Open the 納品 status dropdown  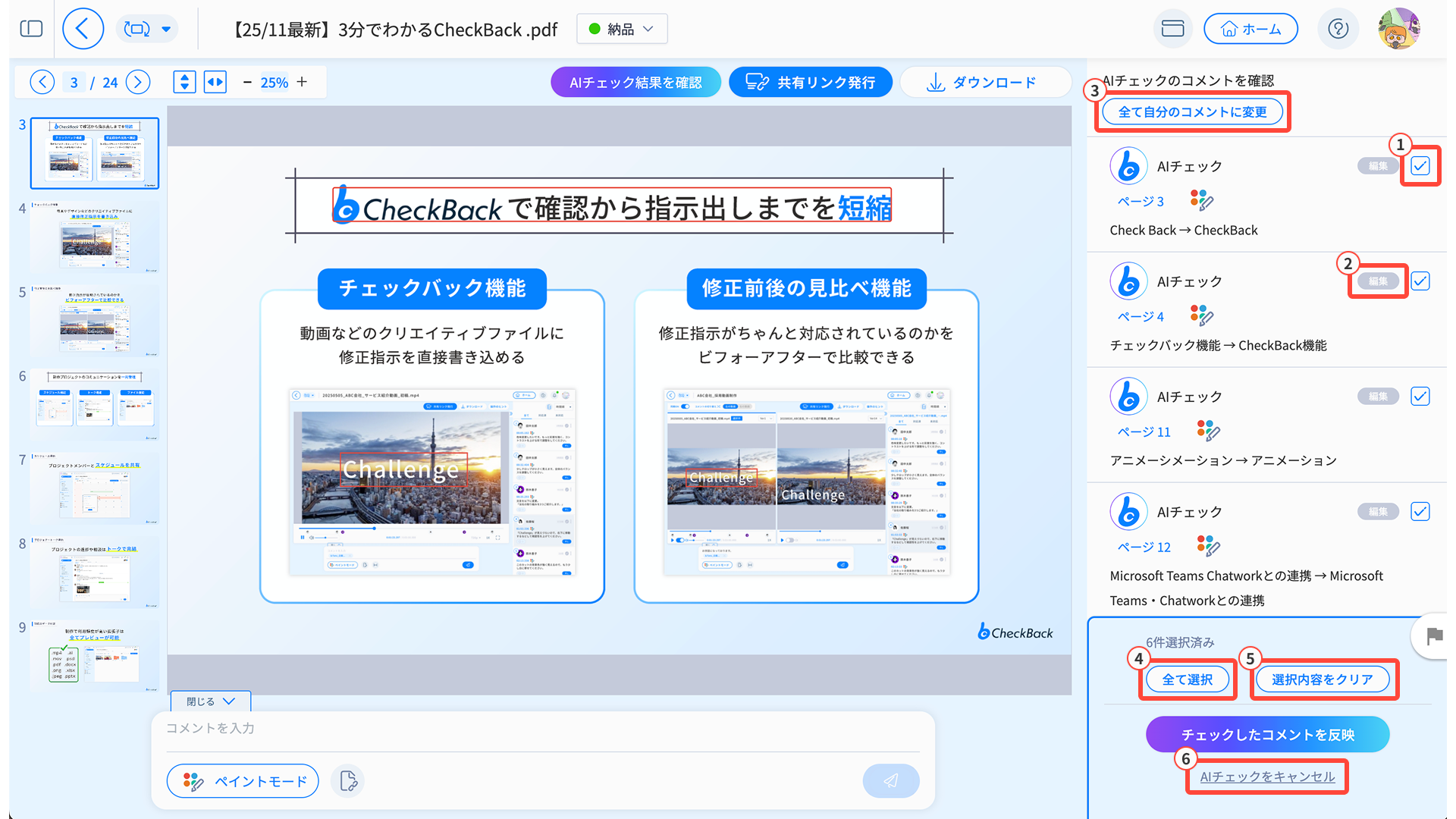pos(622,29)
